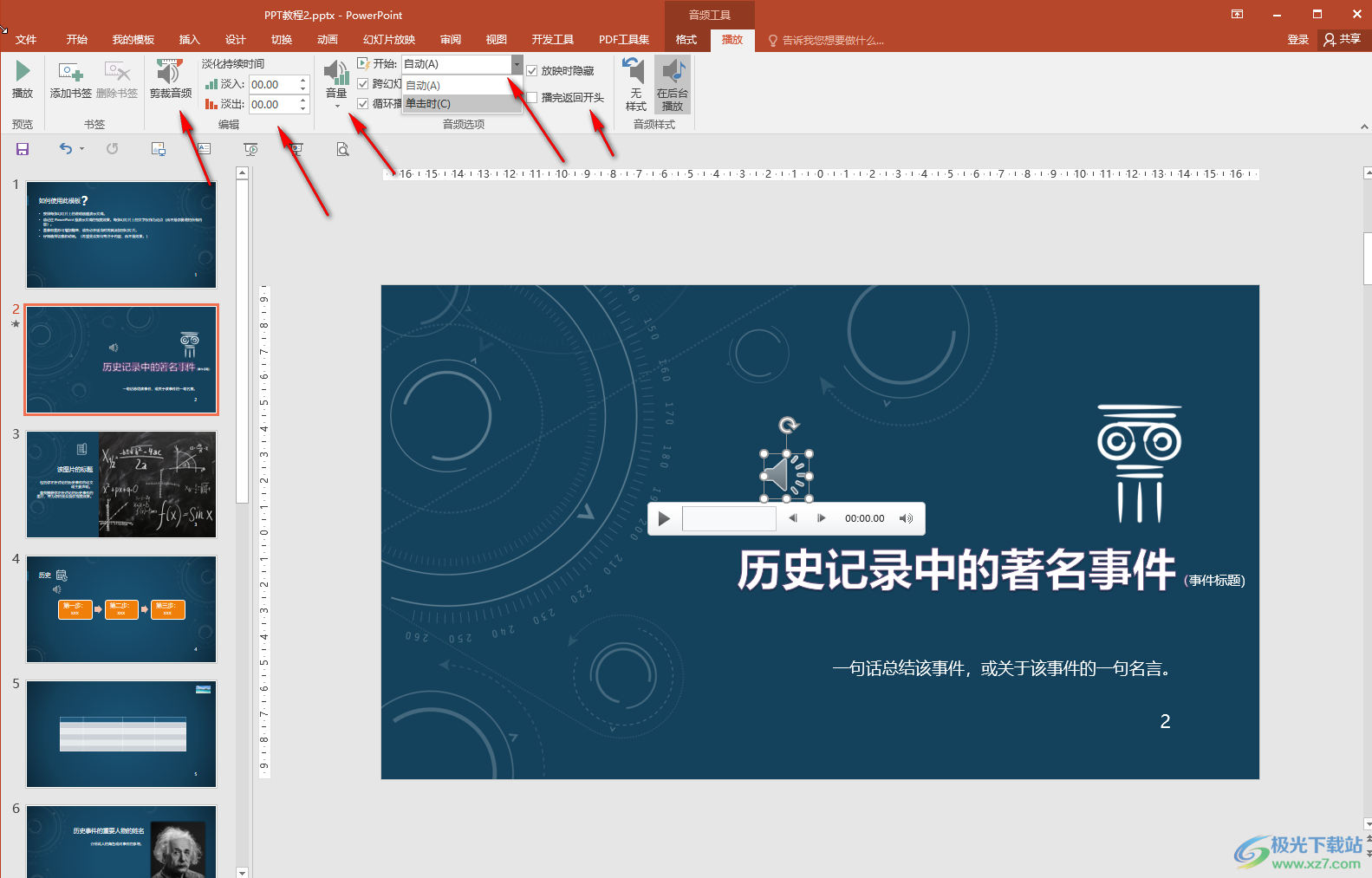
Task: Open the 我的模板 my templates tab
Action: pyautogui.click(x=133, y=40)
